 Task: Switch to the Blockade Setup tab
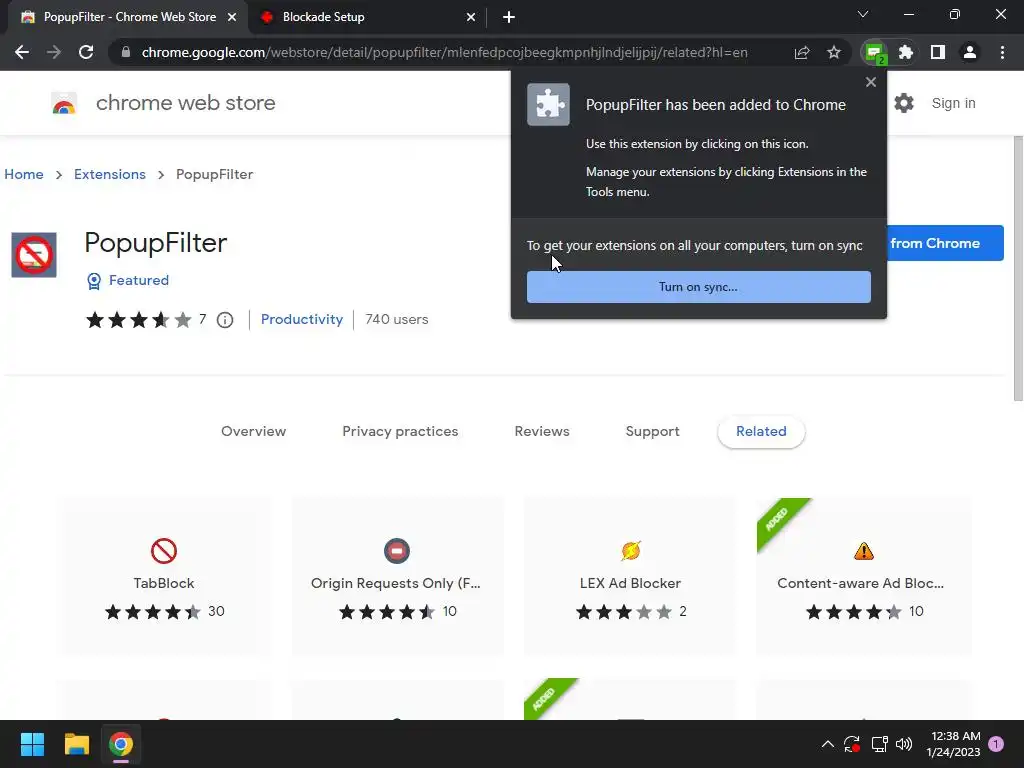coord(368,18)
